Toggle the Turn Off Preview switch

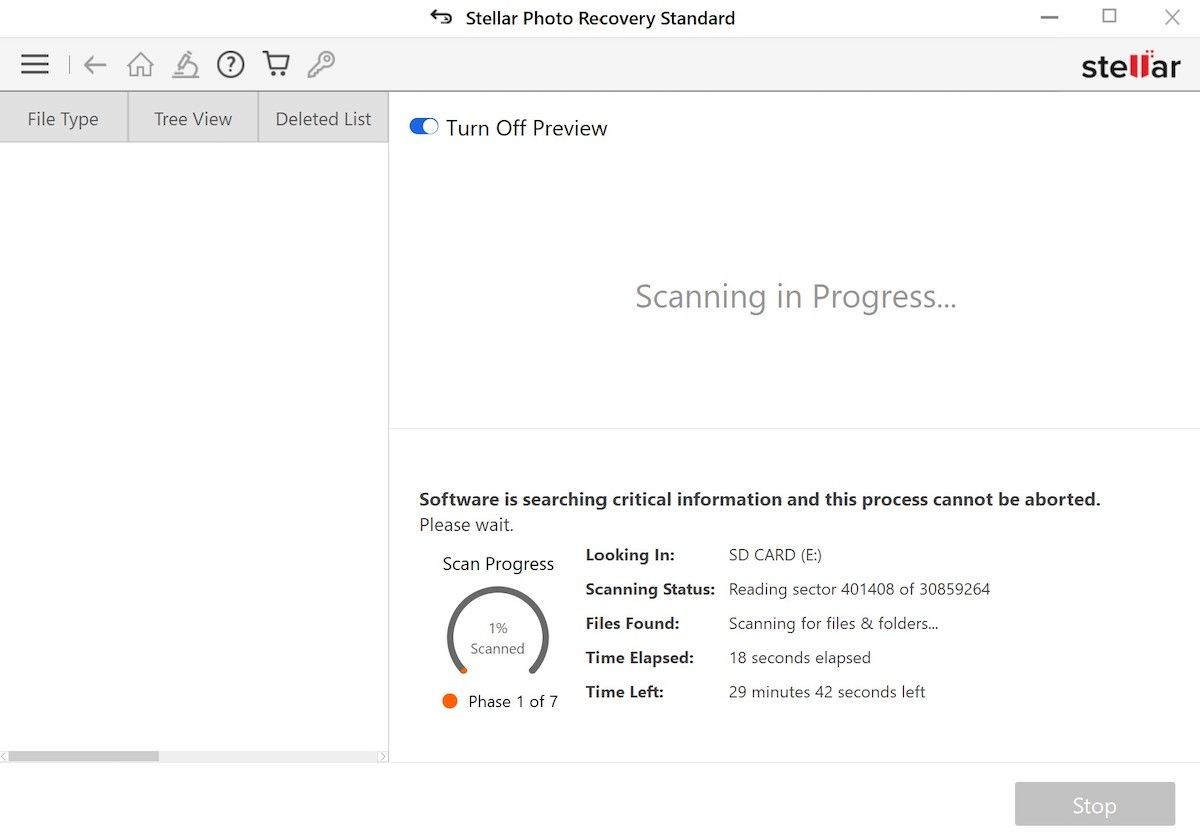coord(424,127)
